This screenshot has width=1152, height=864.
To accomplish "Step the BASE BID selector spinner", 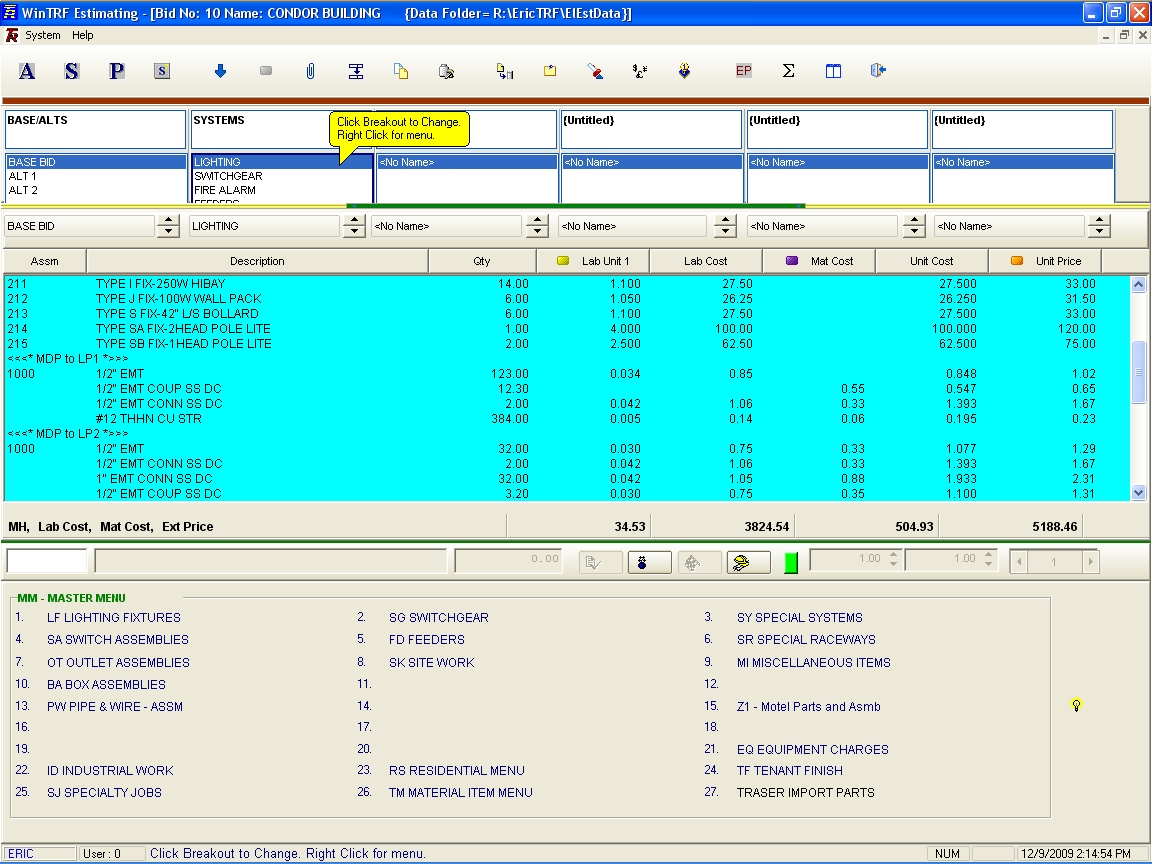I will click(167, 227).
